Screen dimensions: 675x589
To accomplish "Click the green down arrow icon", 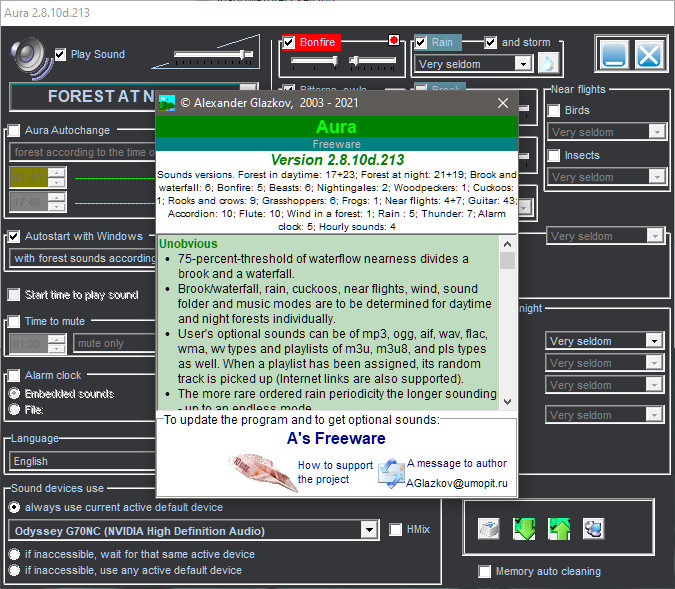I will tap(525, 529).
